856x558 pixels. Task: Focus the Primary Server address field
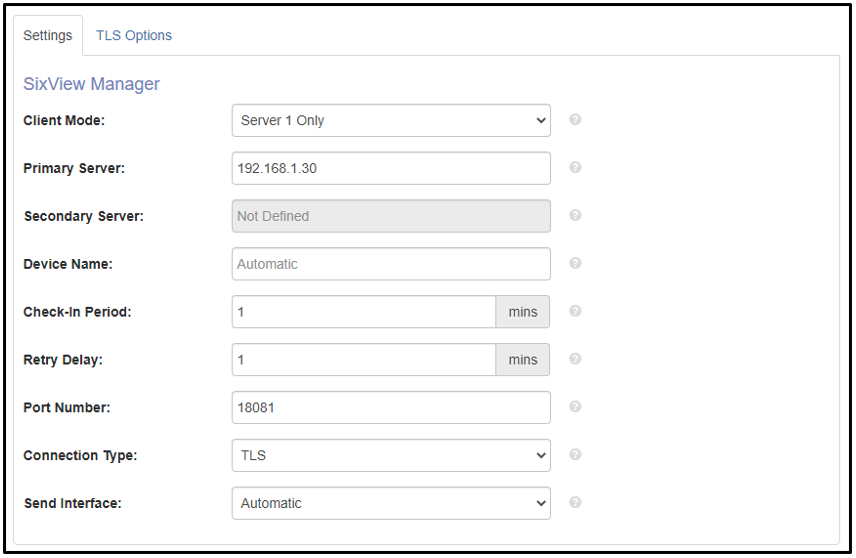(391, 168)
